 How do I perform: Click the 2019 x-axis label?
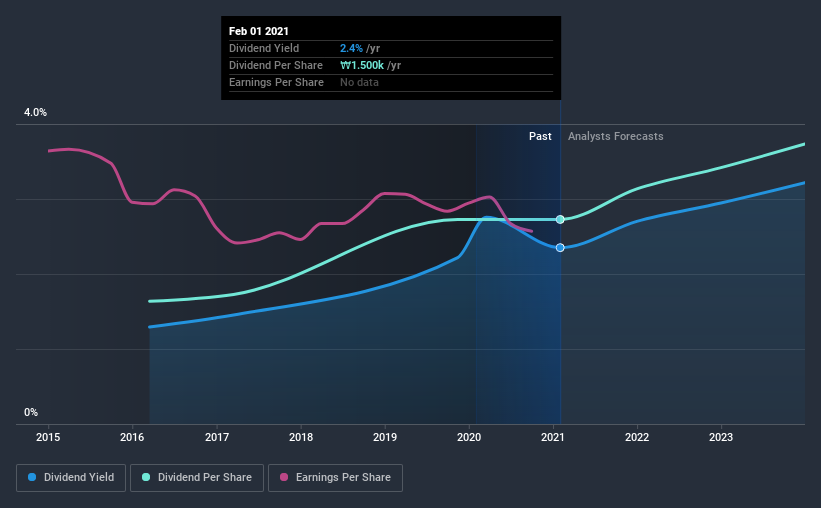point(385,437)
